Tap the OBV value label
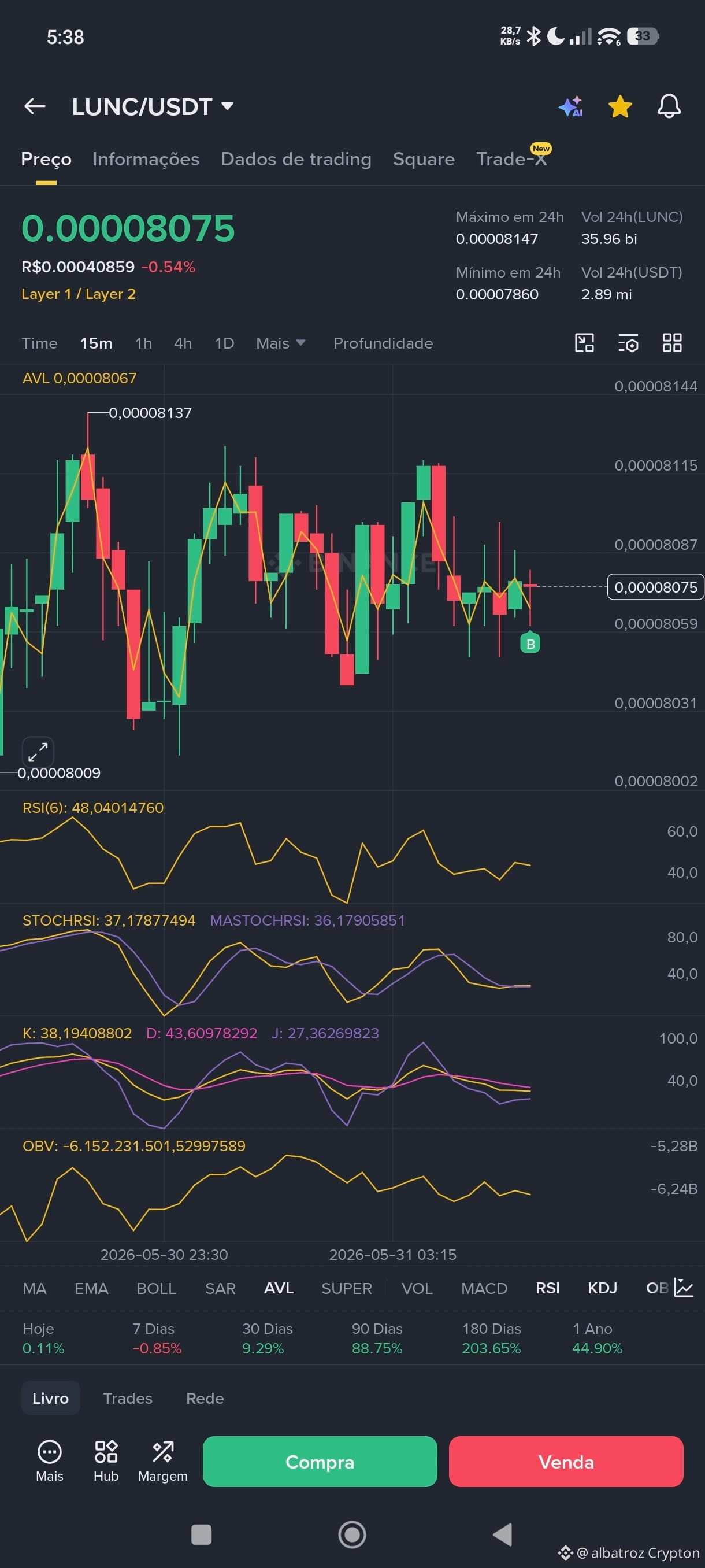 134,1145
